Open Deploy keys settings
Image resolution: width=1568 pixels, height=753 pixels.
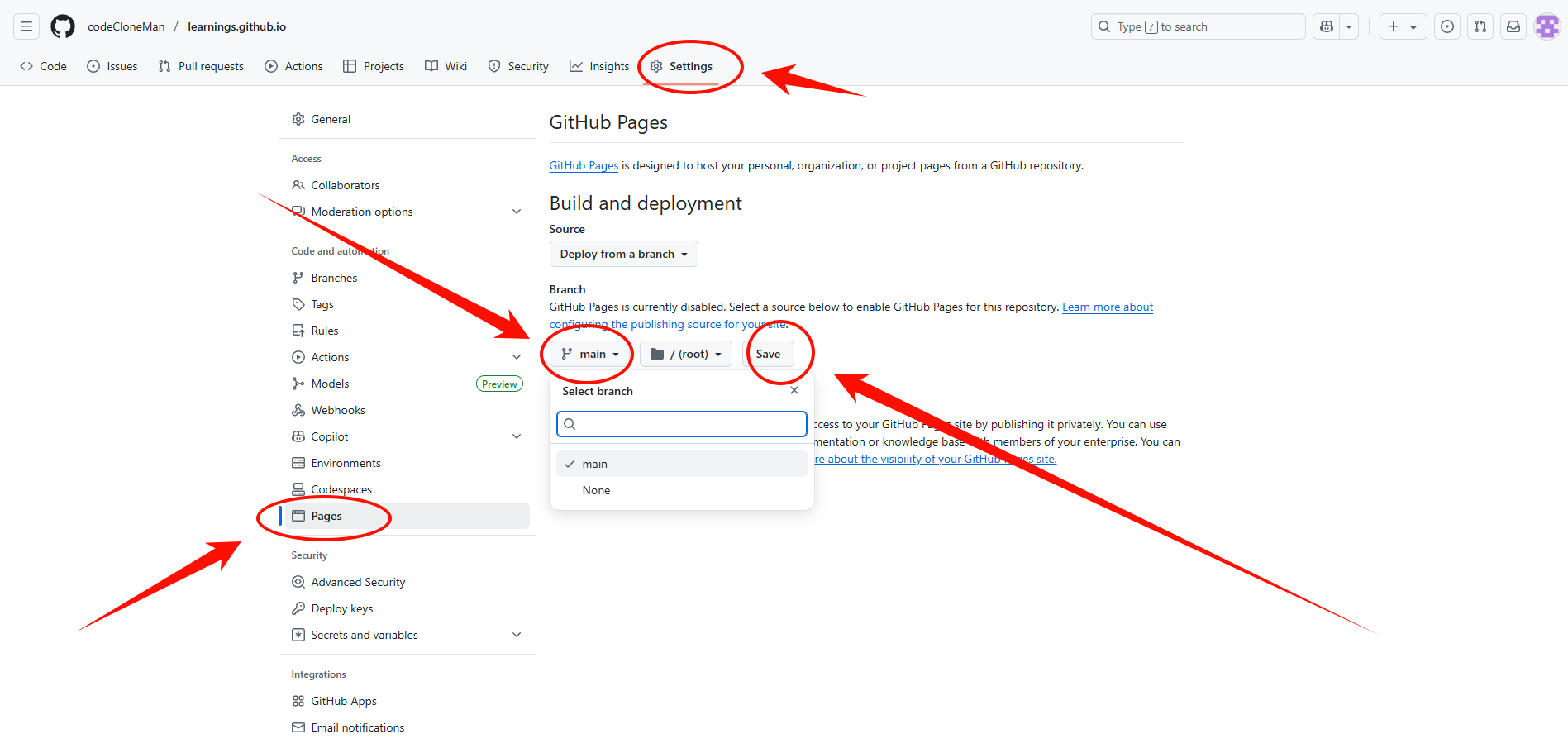pyautogui.click(x=407, y=608)
